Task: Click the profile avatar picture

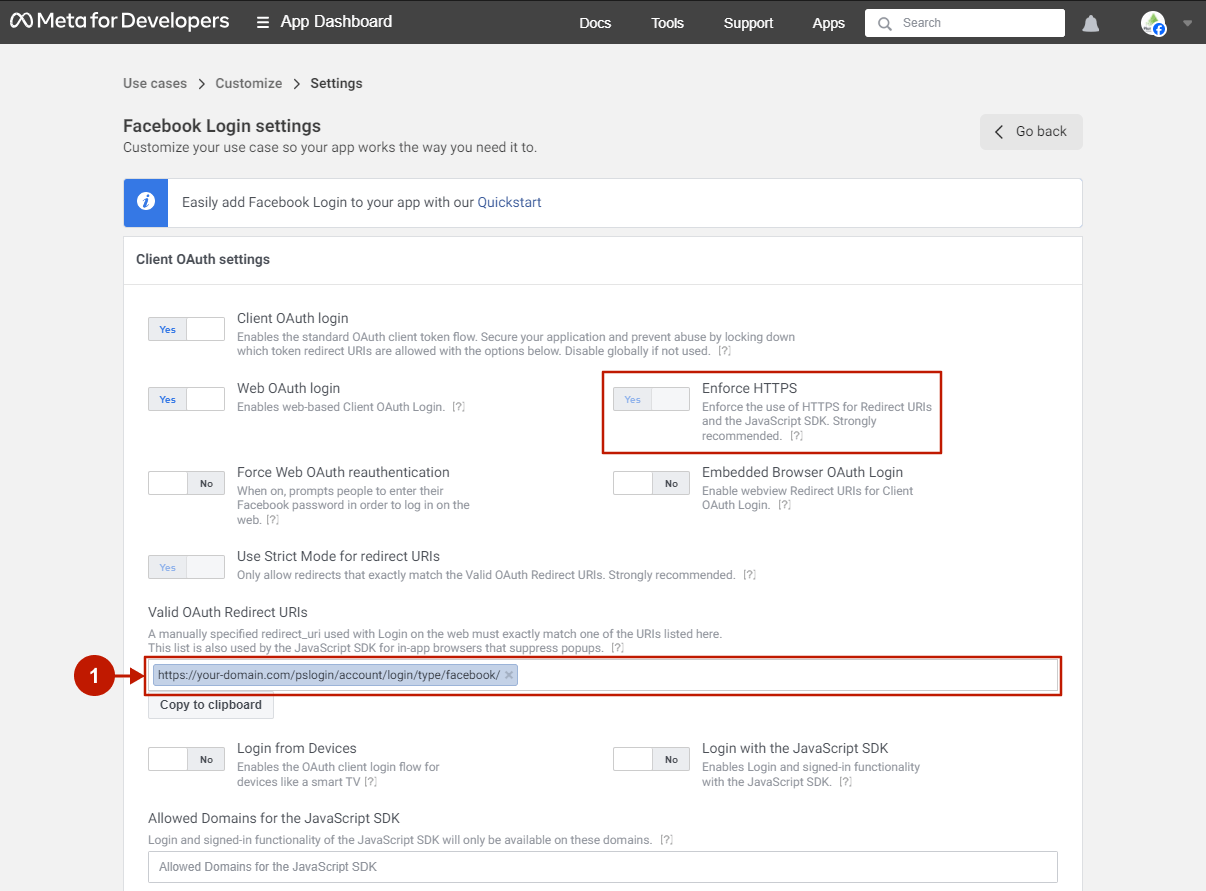Action: (1153, 23)
